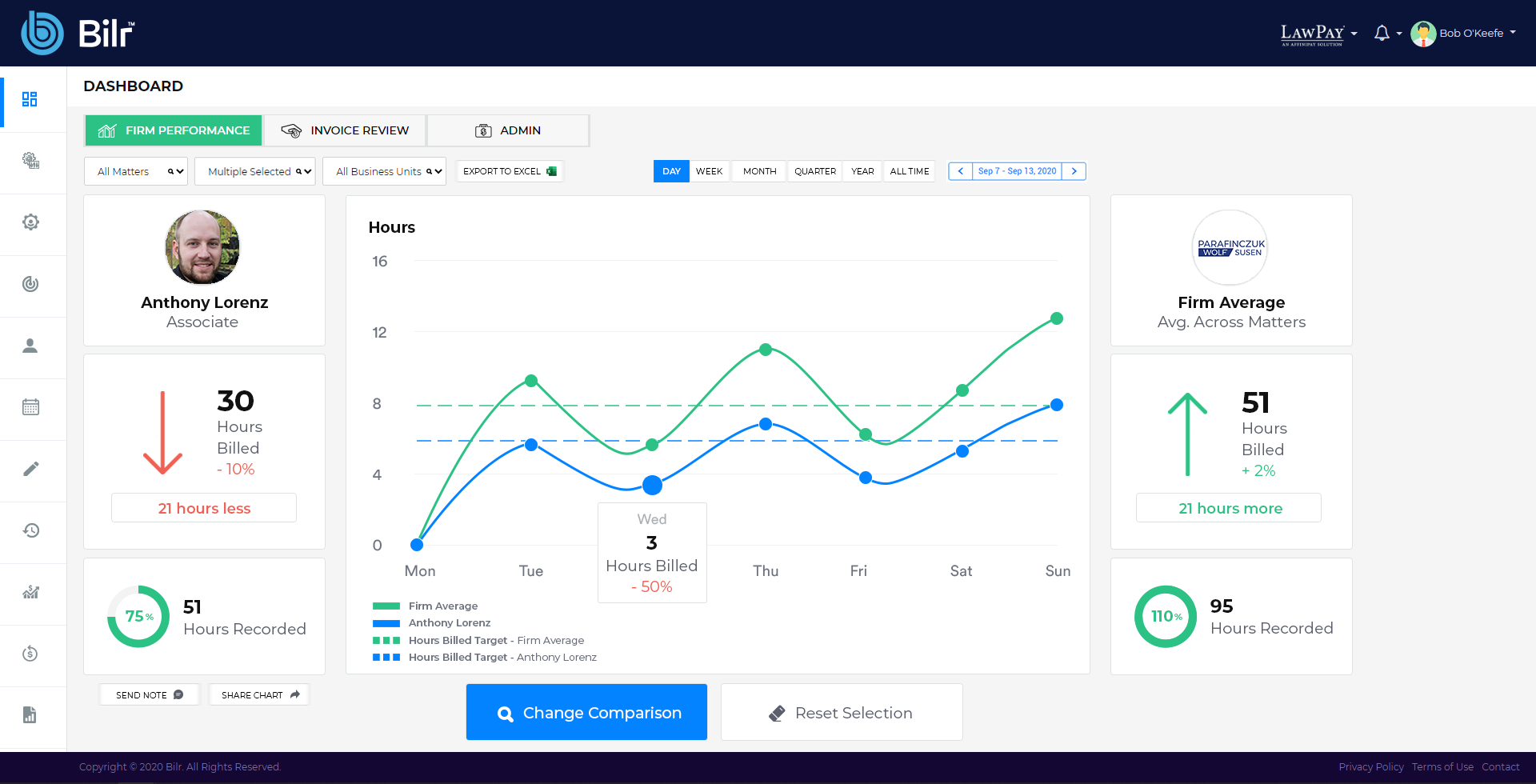Image resolution: width=1536 pixels, height=784 pixels.
Task: Expand the All Matters dropdown
Action: tap(136, 171)
